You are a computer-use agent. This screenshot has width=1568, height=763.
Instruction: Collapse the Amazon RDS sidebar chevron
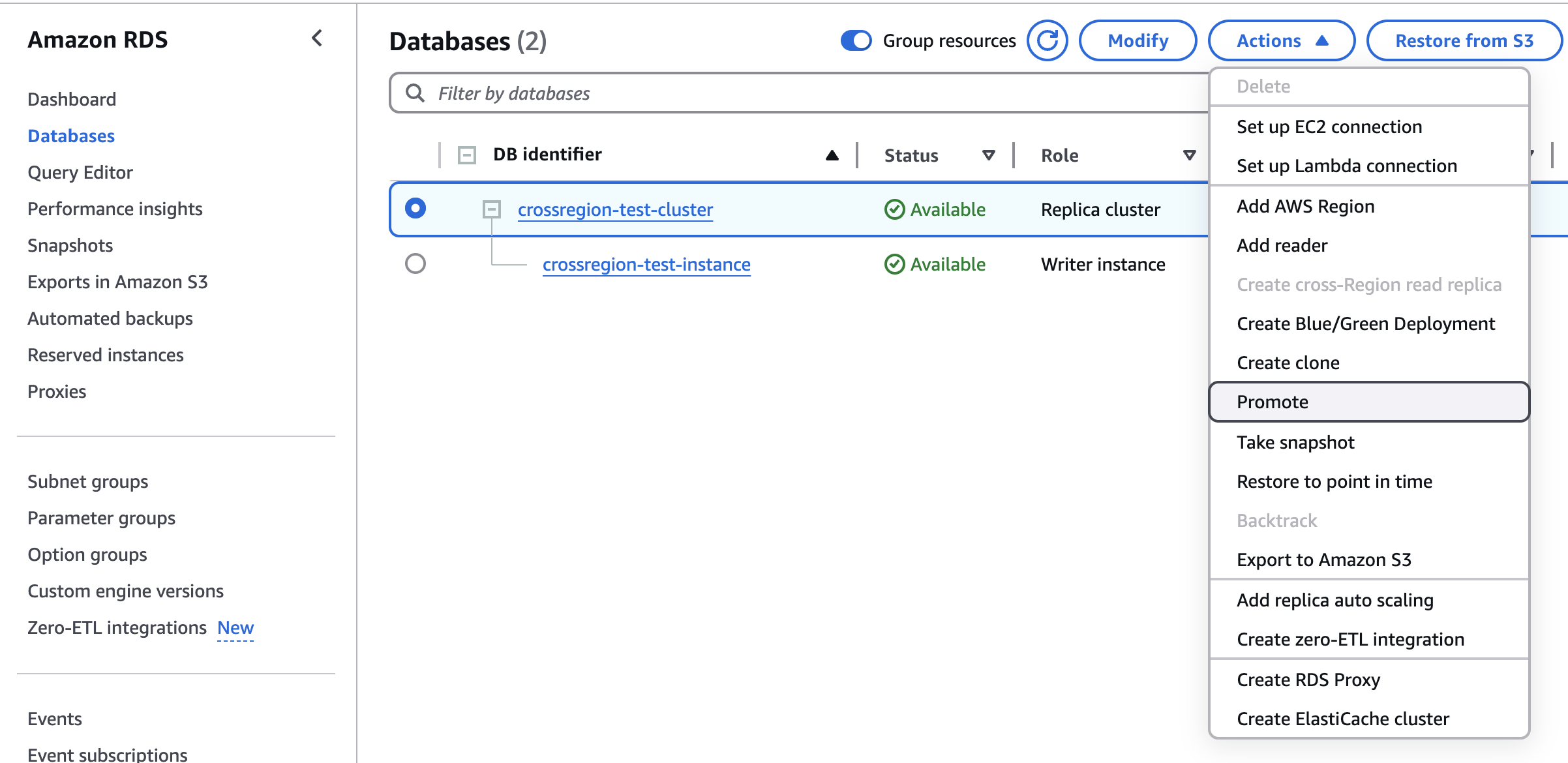(317, 38)
